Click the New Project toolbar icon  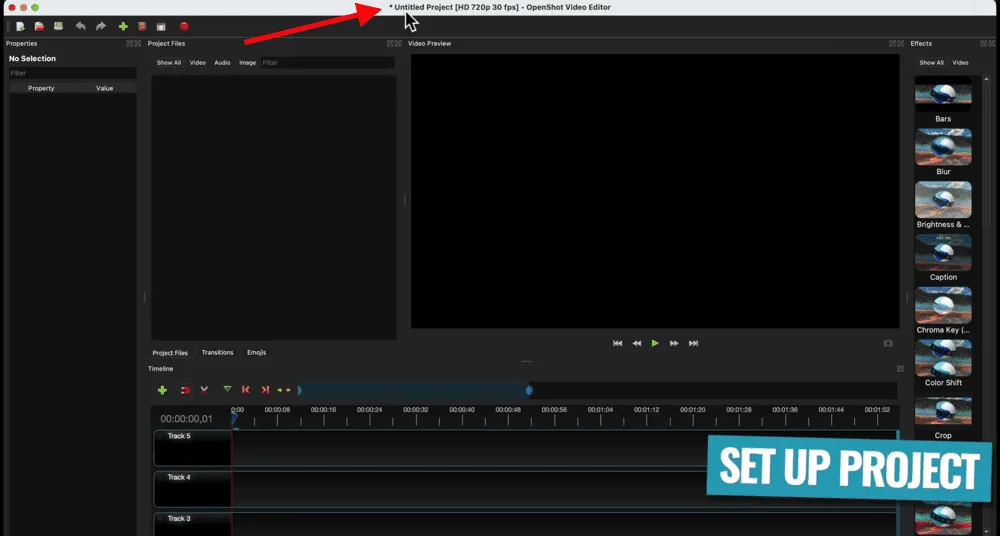[x=20, y=26]
